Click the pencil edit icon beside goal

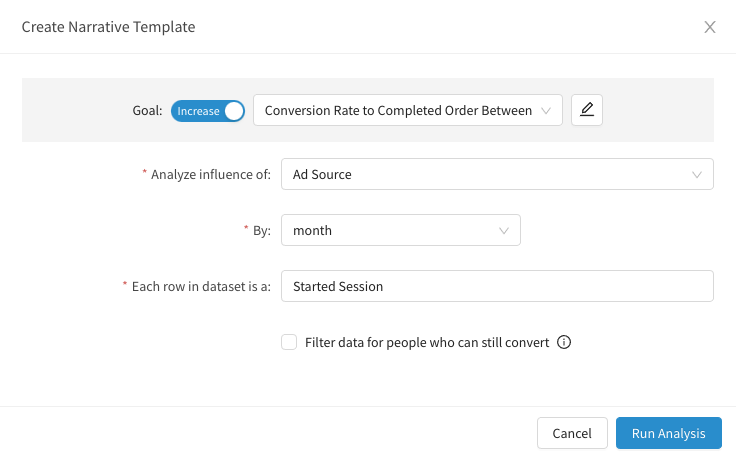pyautogui.click(x=587, y=110)
